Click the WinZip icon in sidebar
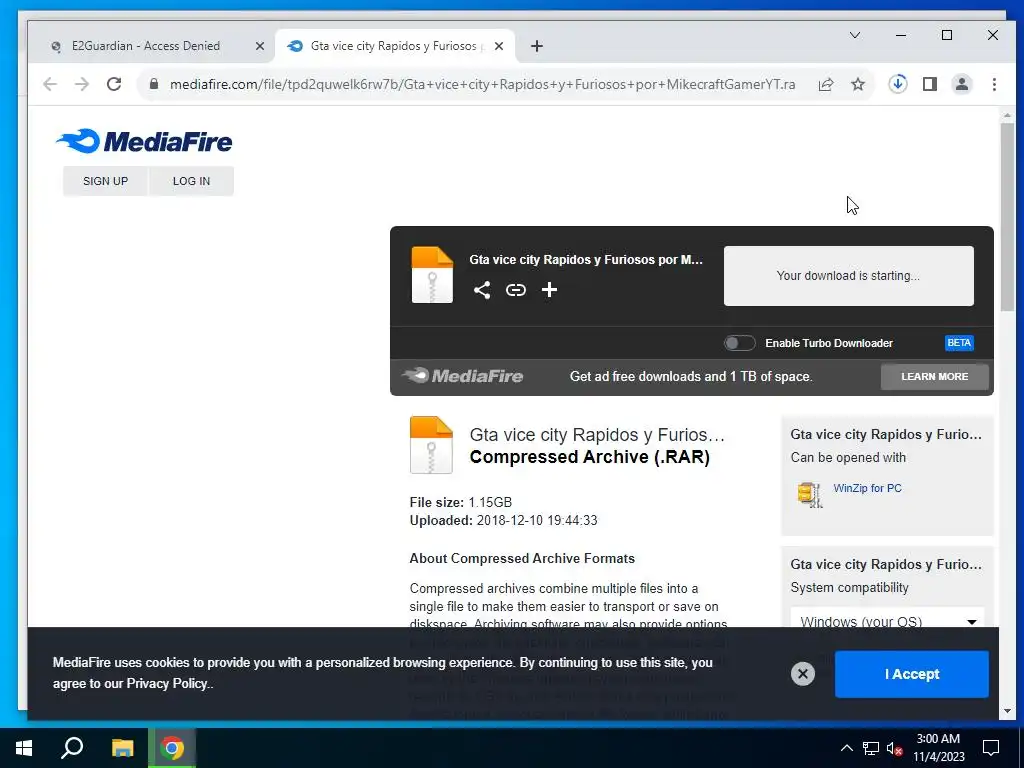This screenshot has width=1024, height=768. click(x=809, y=494)
